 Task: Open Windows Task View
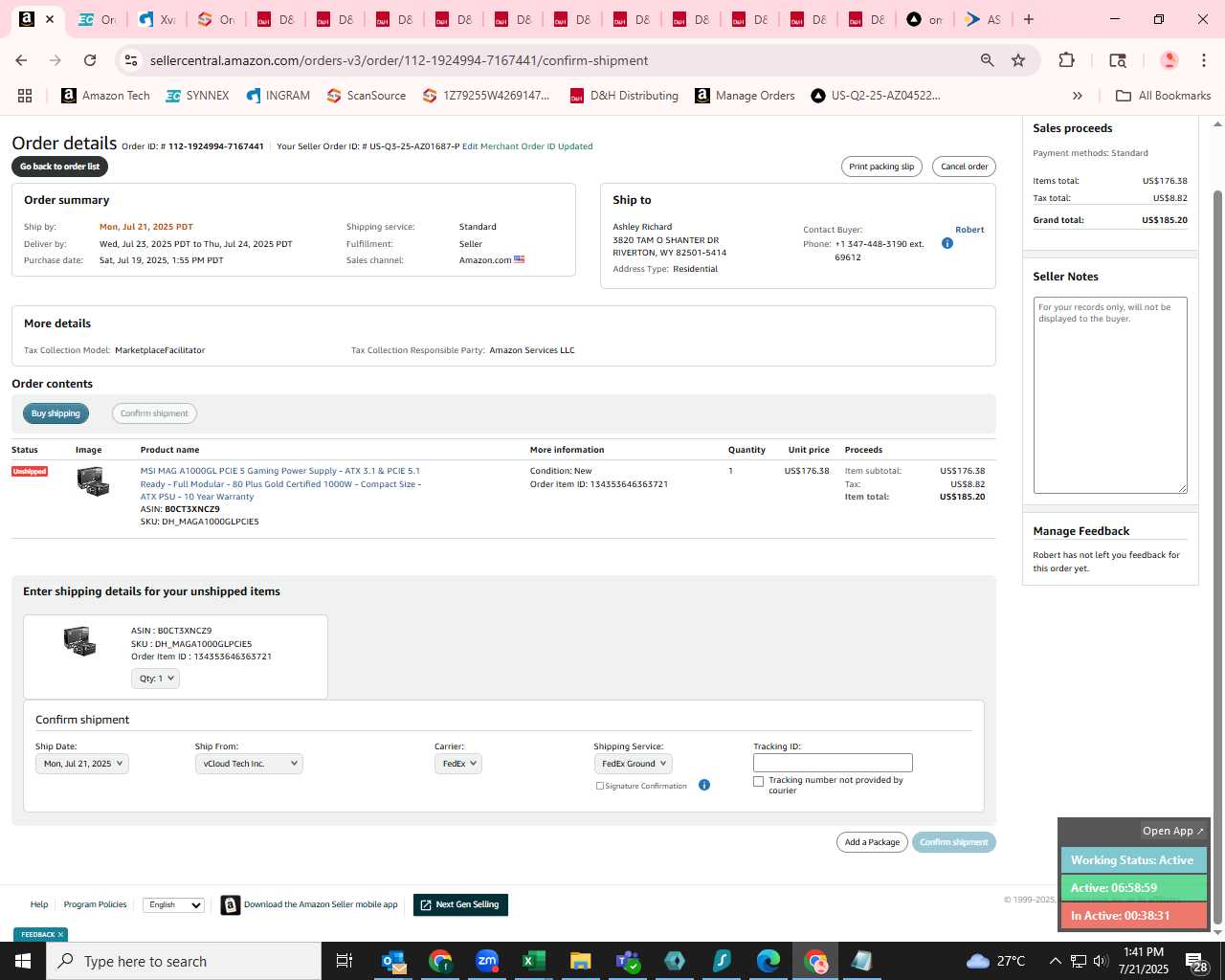pyautogui.click(x=345, y=961)
